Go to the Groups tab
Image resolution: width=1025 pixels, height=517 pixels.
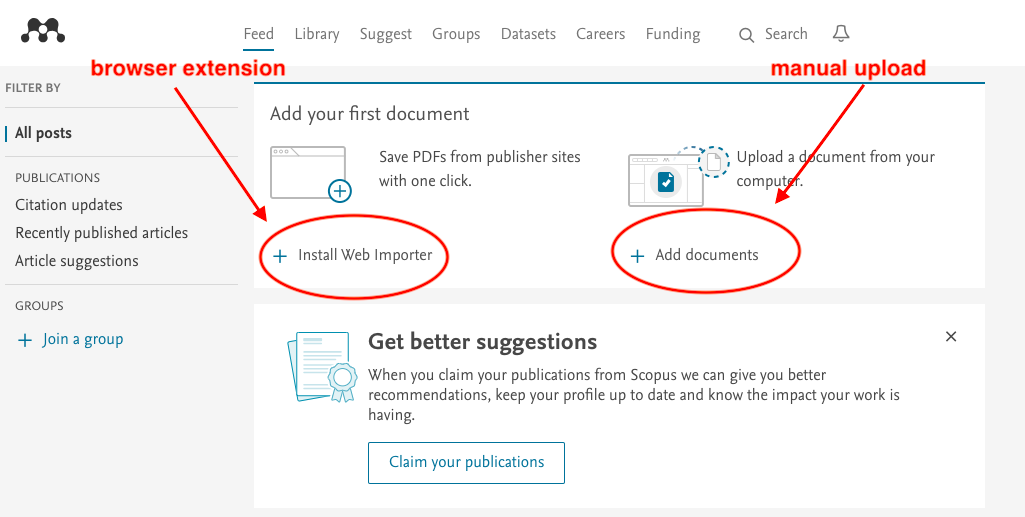coord(456,34)
